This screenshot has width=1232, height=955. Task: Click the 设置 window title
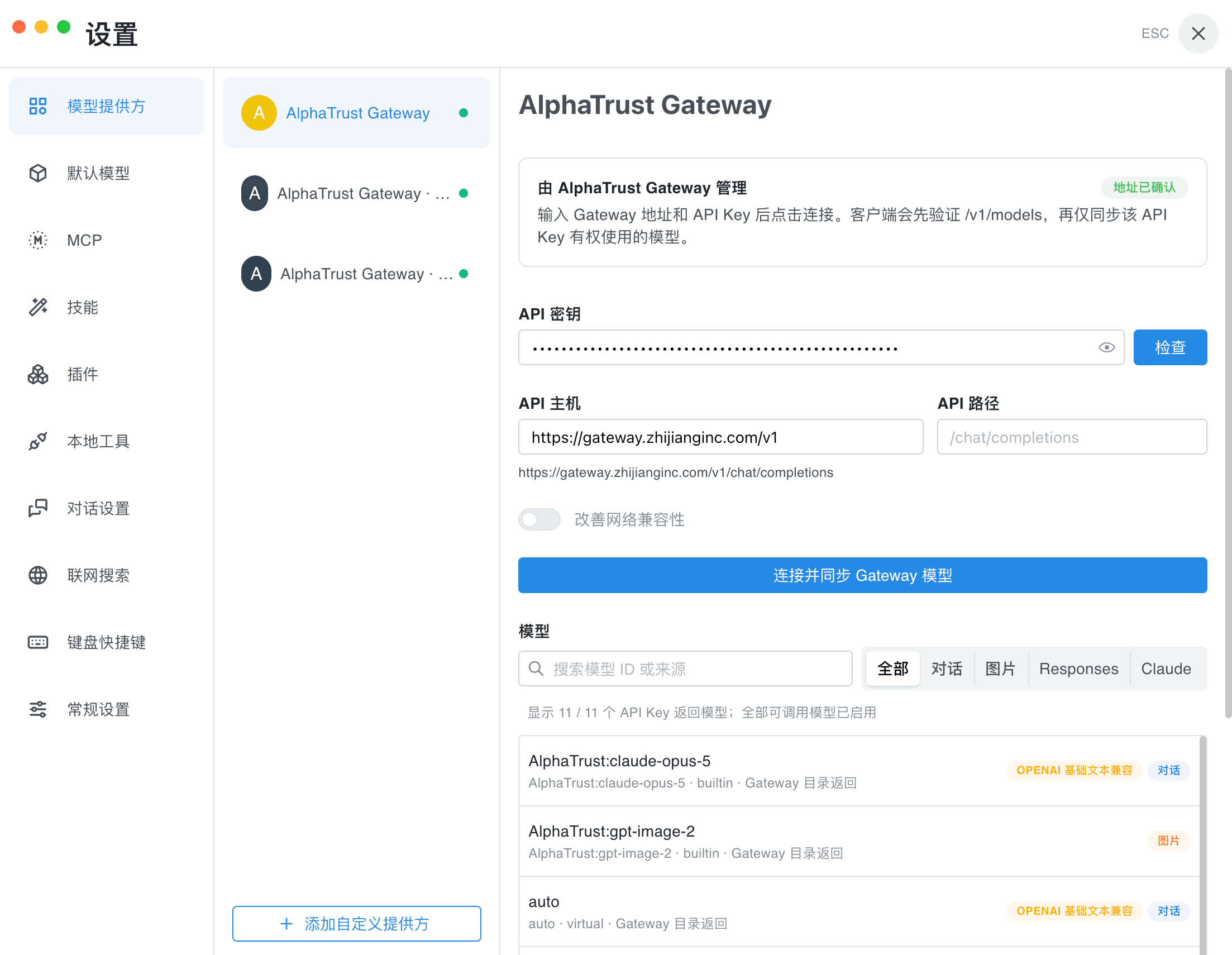[x=112, y=34]
